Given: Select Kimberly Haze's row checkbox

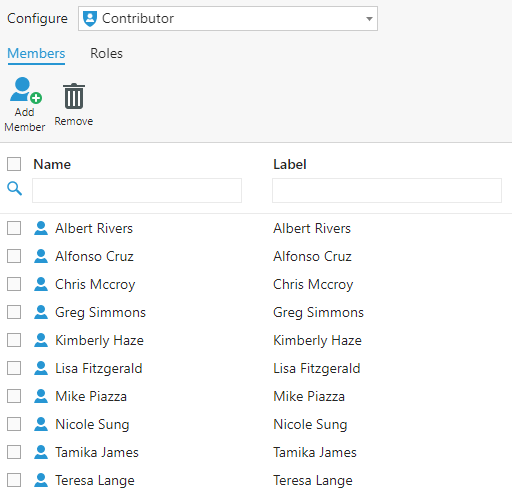Looking at the screenshot, I should 14,340.
